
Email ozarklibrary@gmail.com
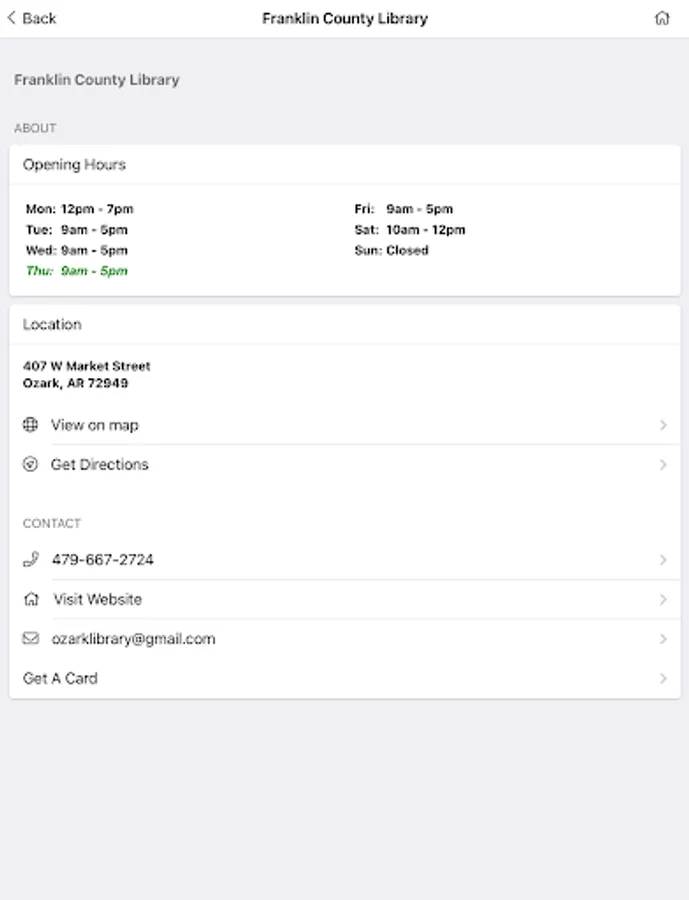tap(134, 639)
